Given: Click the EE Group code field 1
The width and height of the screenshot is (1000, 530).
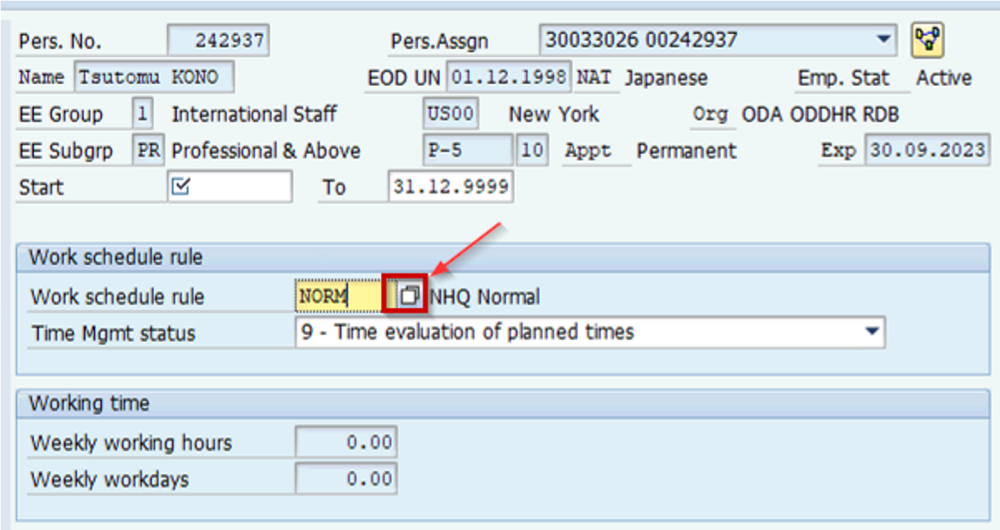Looking at the screenshot, I should tap(142, 114).
